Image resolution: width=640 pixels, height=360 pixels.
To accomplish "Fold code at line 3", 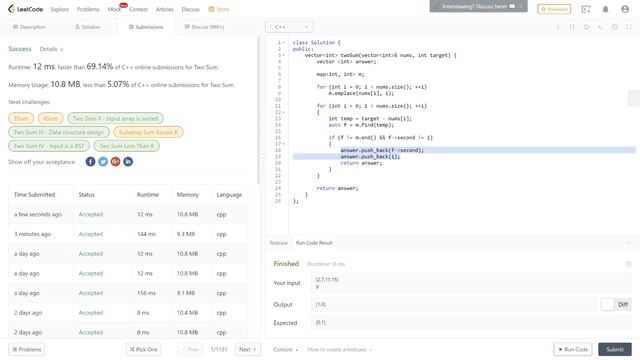I will tap(284, 55).
